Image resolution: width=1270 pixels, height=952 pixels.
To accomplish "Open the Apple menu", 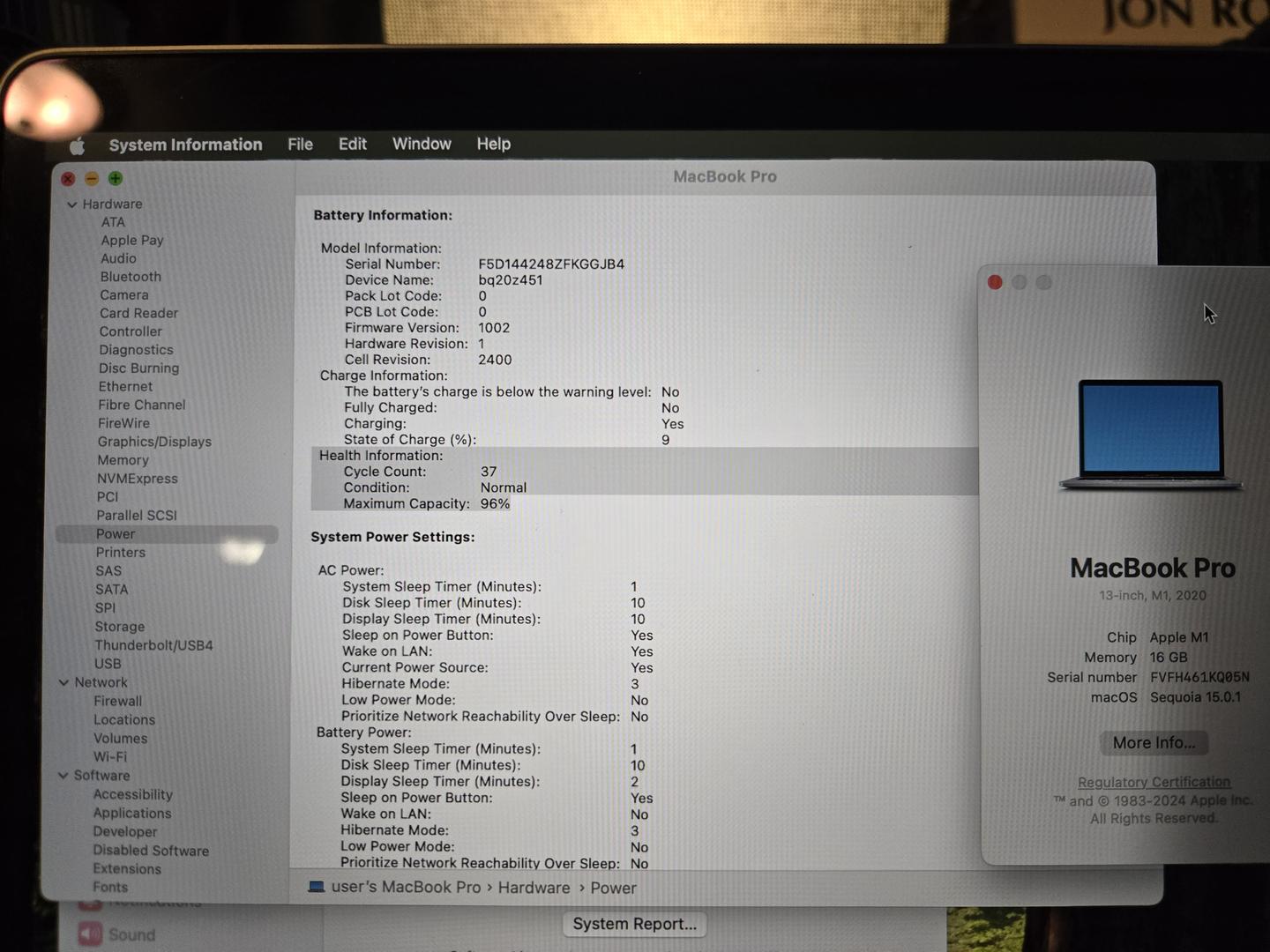I will coord(78,145).
